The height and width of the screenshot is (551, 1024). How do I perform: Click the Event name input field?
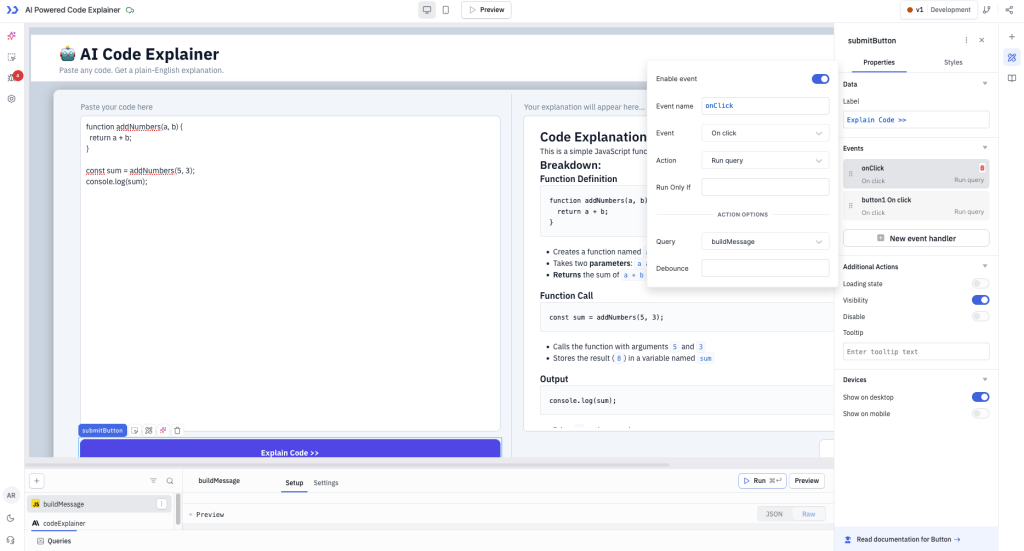(765, 106)
